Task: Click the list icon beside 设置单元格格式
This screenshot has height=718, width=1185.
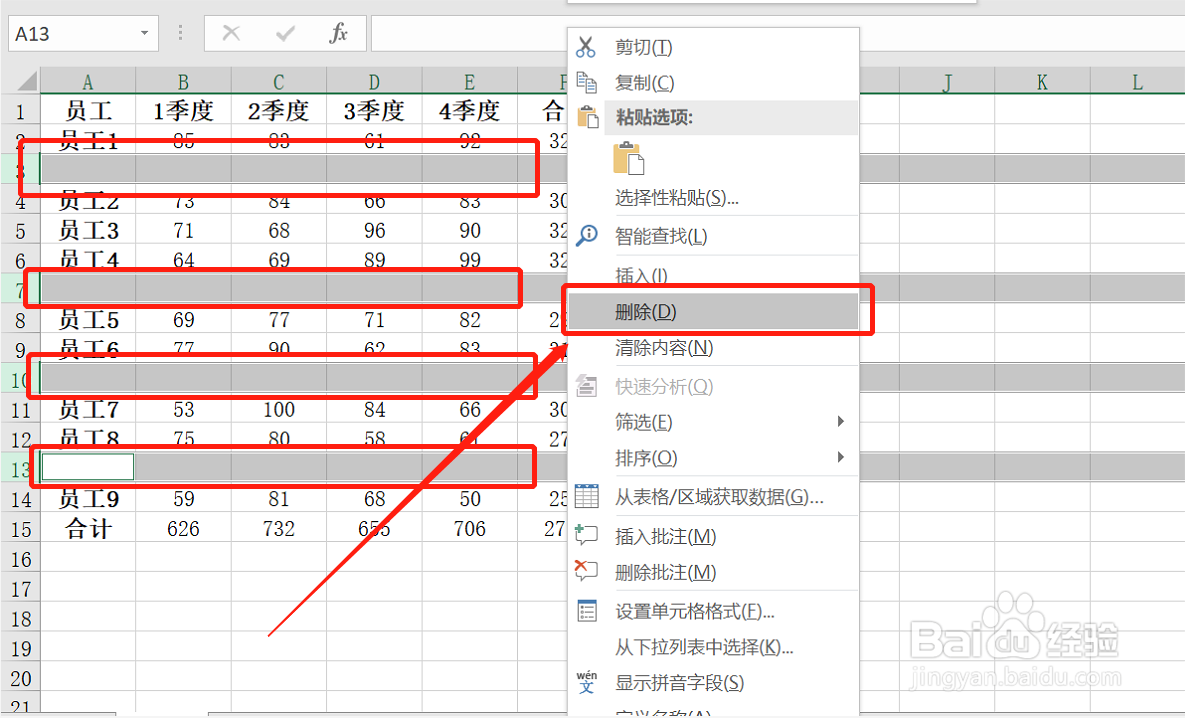Action: (588, 608)
